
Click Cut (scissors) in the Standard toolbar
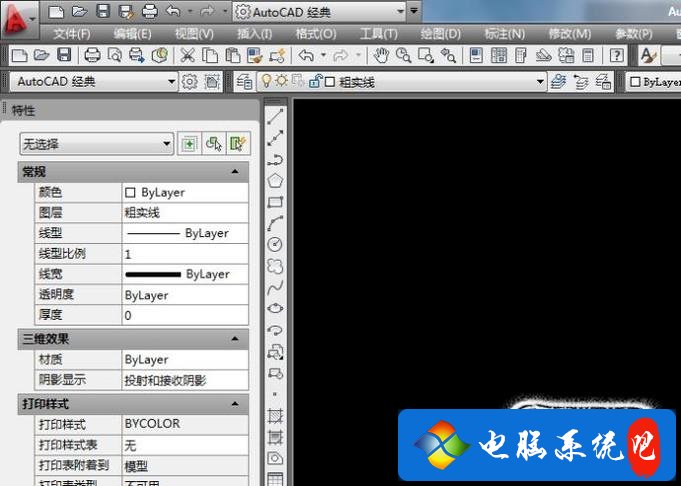[188, 56]
